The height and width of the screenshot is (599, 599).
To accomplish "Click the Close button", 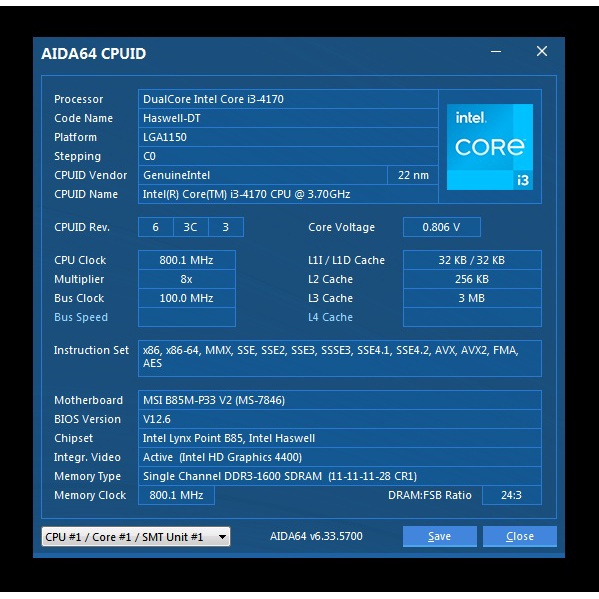I will [x=520, y=536].
